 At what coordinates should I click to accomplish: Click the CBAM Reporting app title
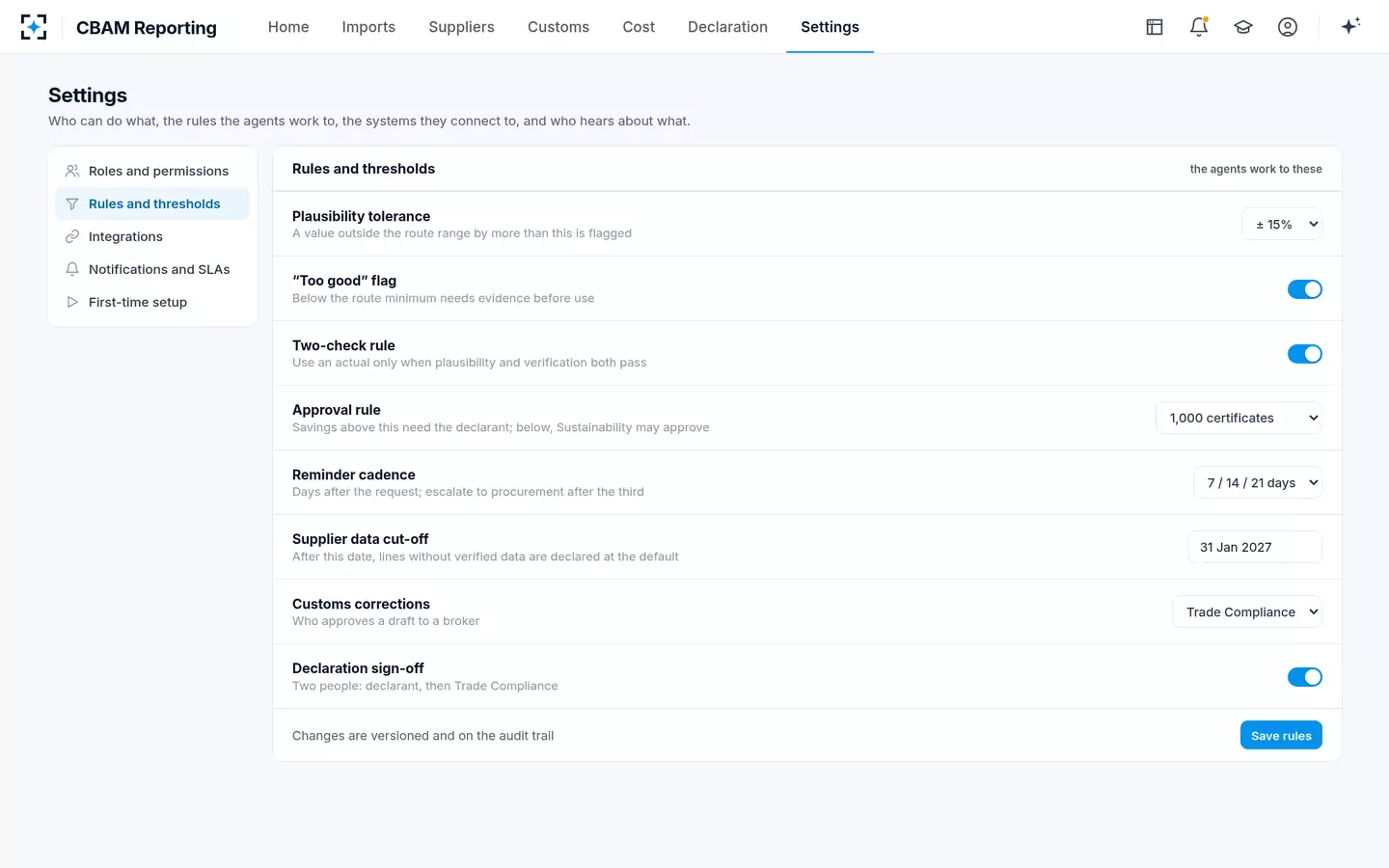(147, 28)
